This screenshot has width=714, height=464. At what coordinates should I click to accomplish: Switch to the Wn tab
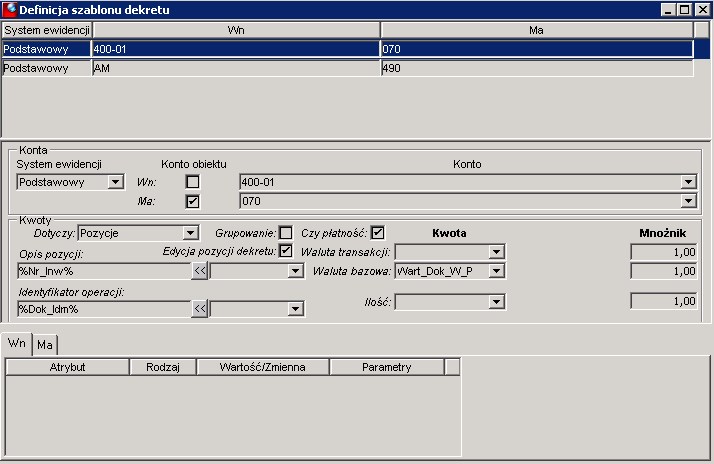pos(17,343)
